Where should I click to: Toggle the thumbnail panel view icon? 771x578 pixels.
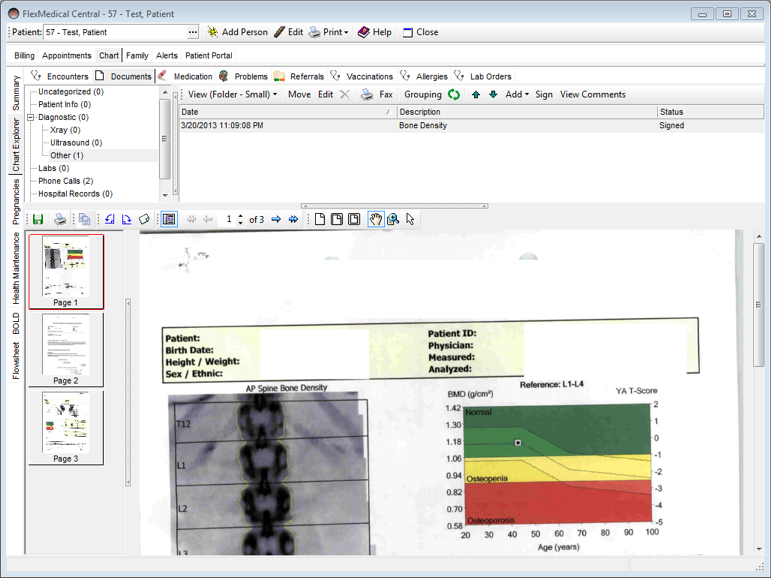pyautogui.click(x=169, y=219)
